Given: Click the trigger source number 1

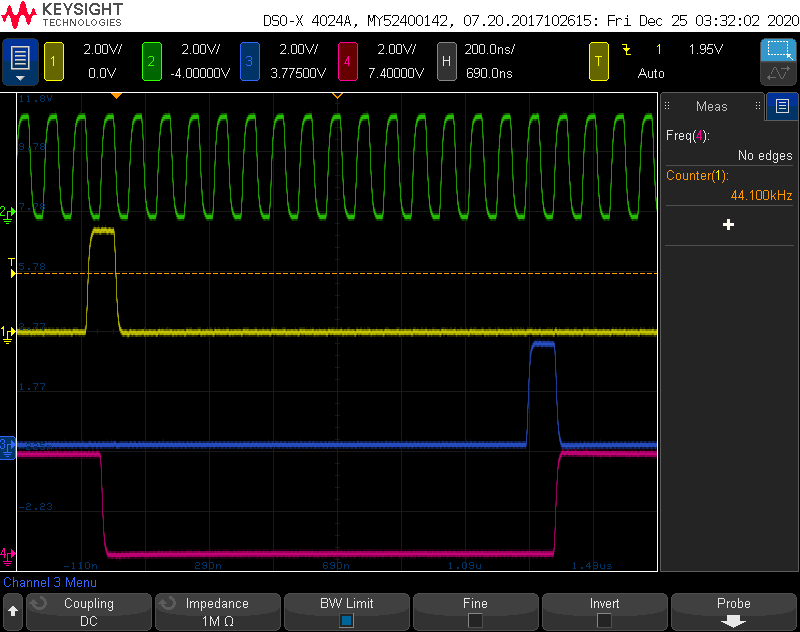Looking at the screenshot, I should click(x=659, y=49).
